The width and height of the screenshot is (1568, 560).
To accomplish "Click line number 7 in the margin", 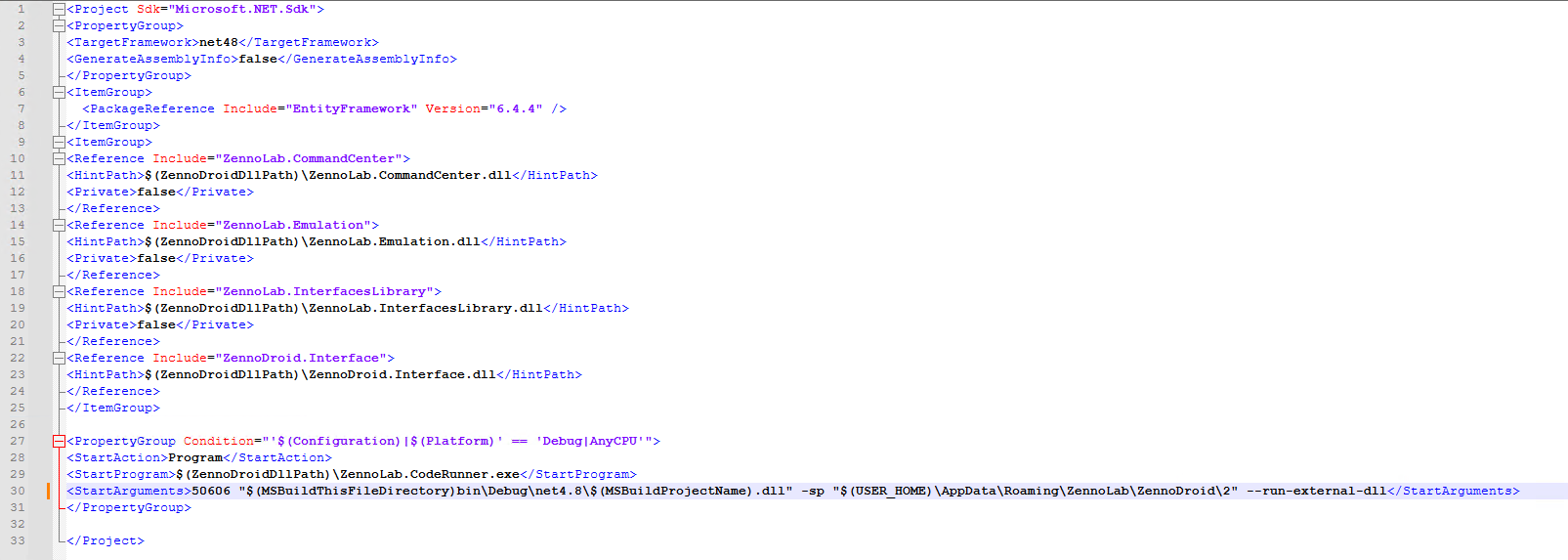I will [x=21, y=108].
